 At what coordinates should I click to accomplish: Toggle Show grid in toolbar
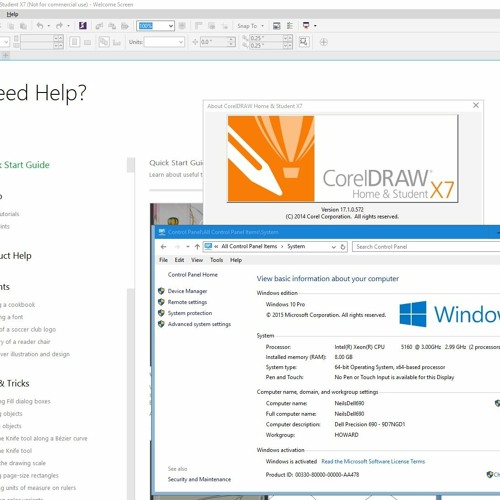click(x=212, y=26)
